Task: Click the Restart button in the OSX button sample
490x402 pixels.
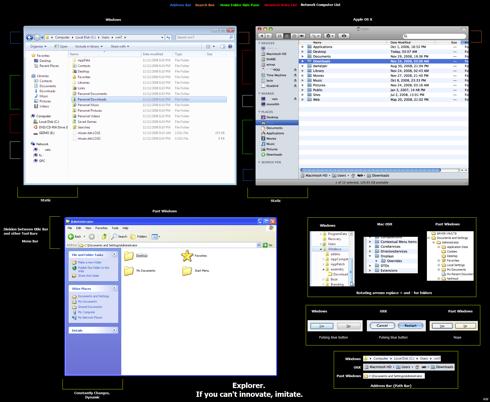Action: pos(410,325)
